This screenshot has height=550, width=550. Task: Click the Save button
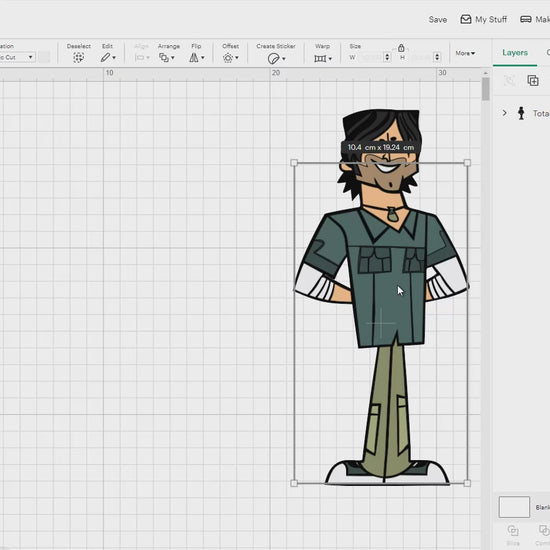coord(437,20)
